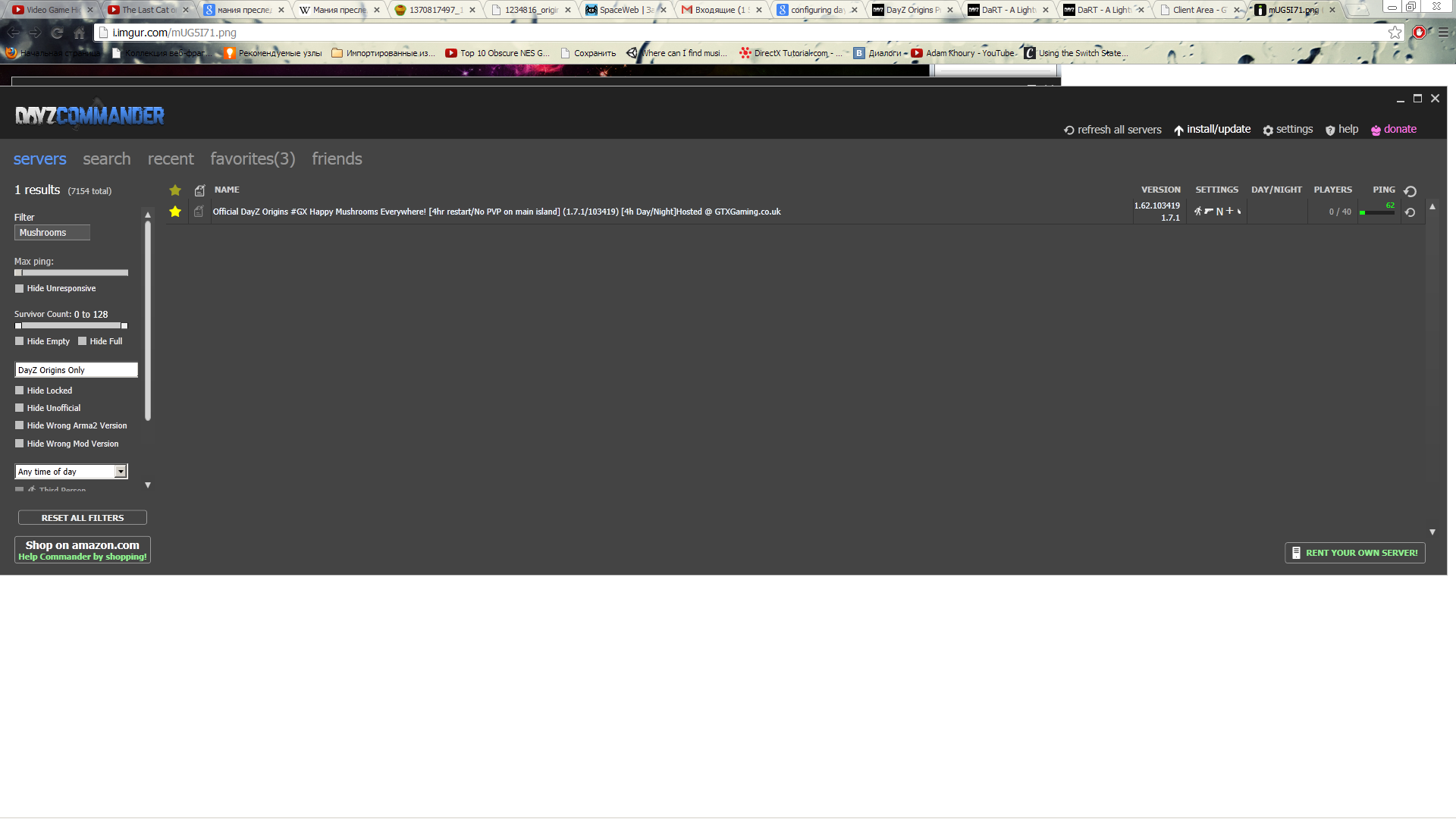
Task: Open the Top 10 Obscure NES bookmark
Action: coord(497,53)
